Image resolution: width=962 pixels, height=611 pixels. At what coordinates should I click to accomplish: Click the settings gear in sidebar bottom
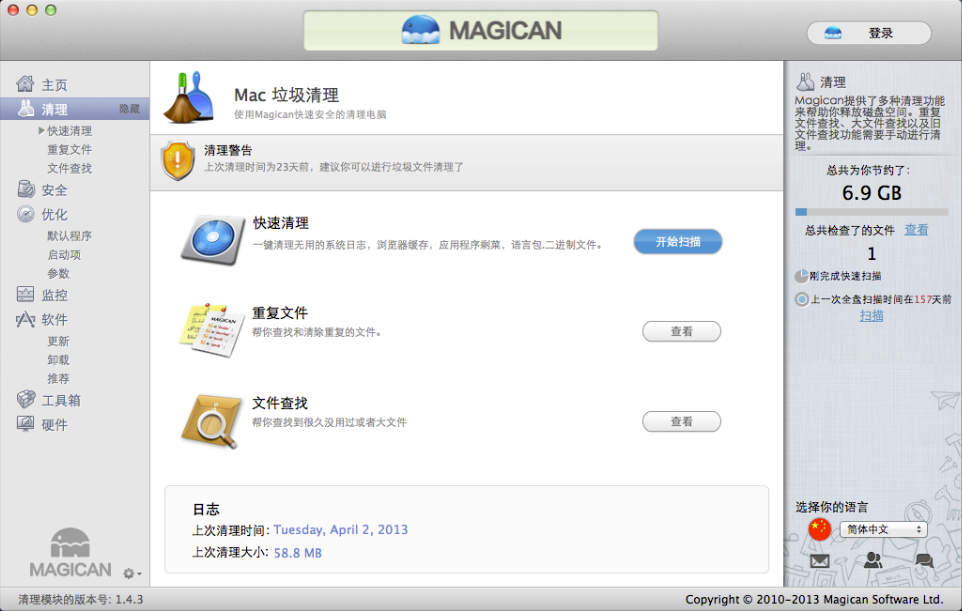tap(131, 574)
